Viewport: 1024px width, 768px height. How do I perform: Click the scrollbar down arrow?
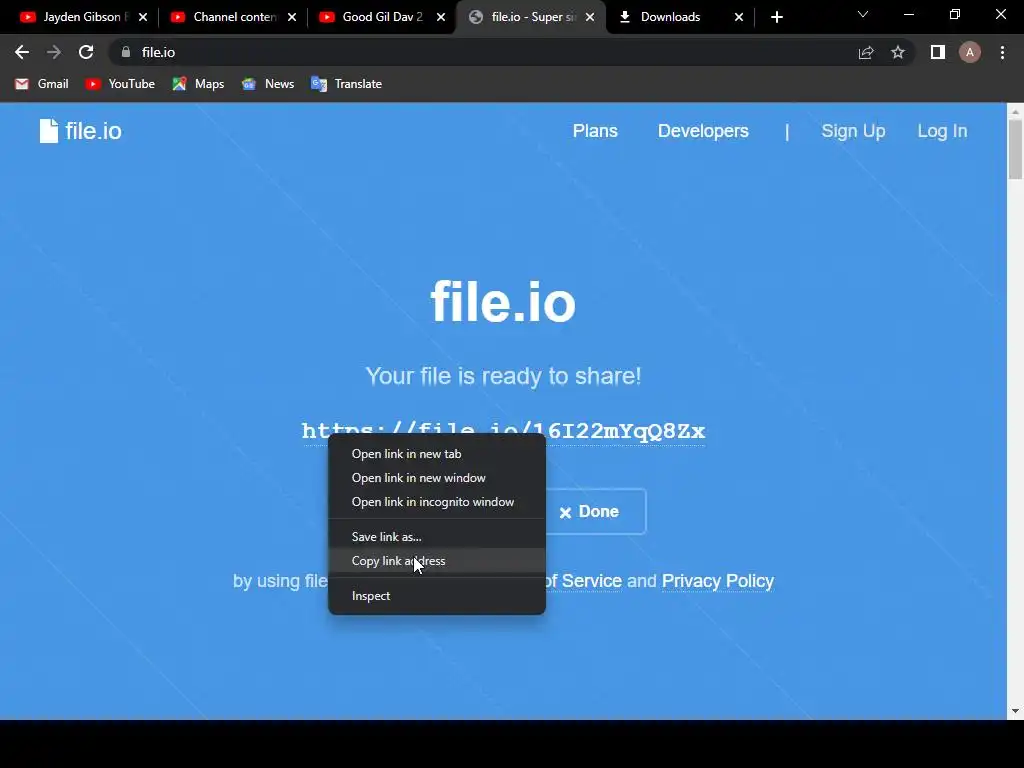1015,711
